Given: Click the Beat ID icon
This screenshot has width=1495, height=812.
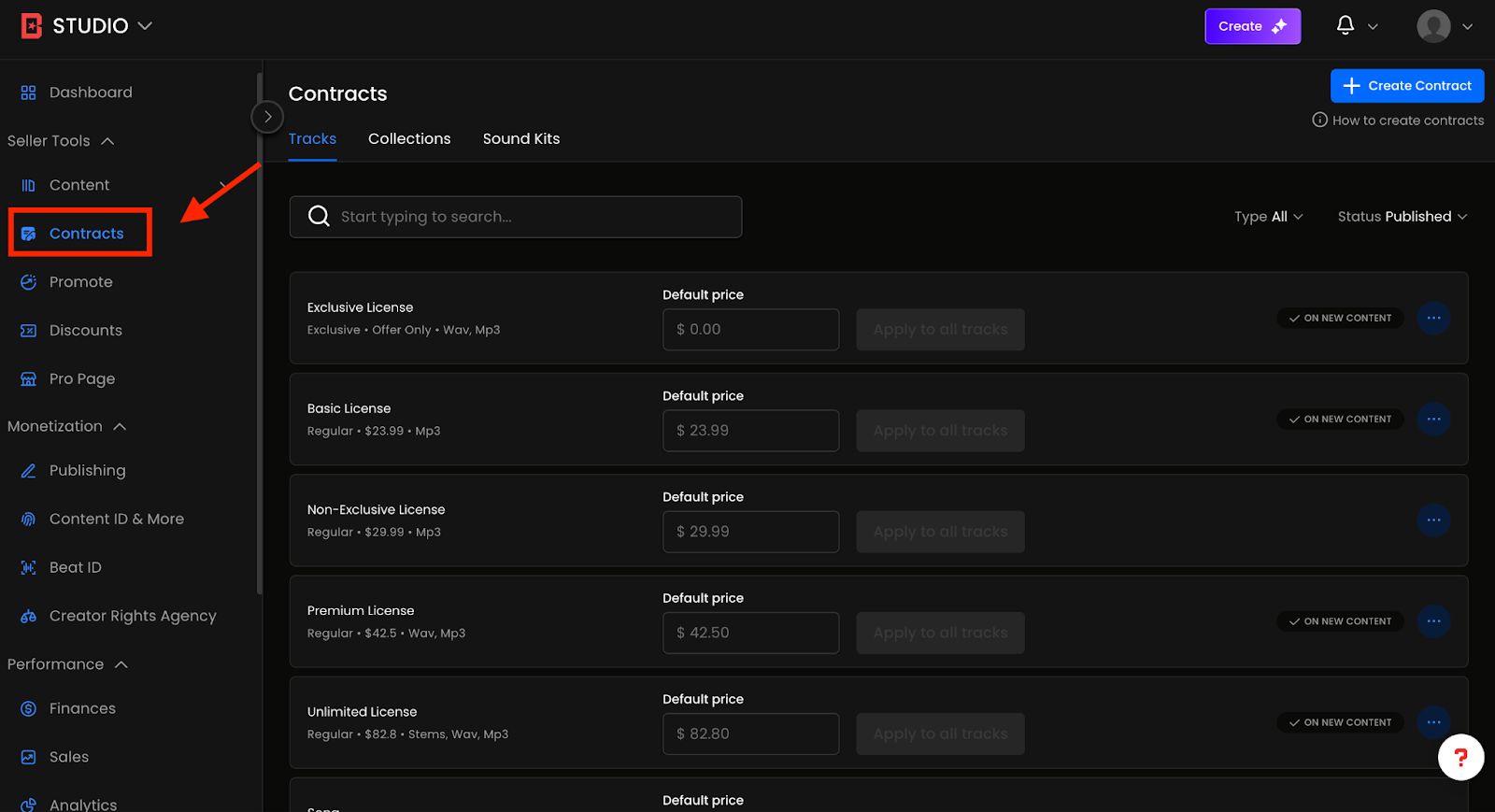Looking at the screenshot, I should pyautogui.click(x=28, y=568).
